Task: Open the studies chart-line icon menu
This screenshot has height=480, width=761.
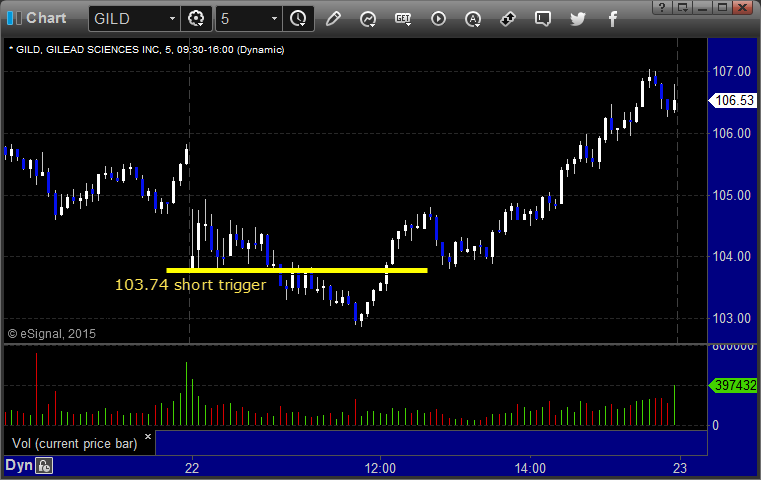Action: click(x=368, y=19)
